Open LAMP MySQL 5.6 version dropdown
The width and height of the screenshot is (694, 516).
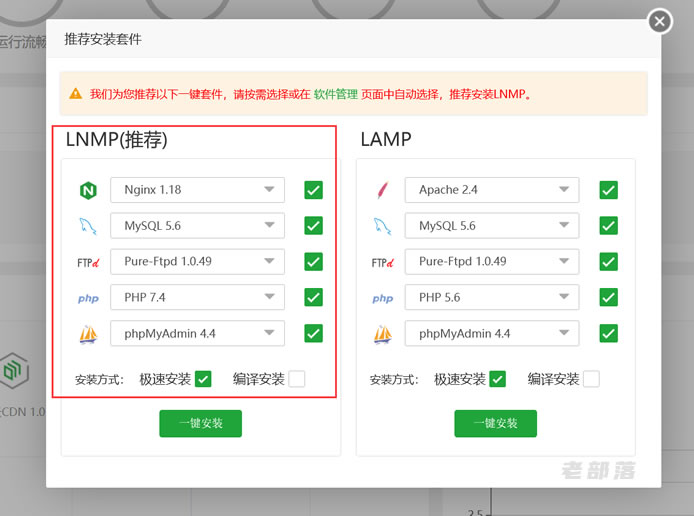(492, 226)
